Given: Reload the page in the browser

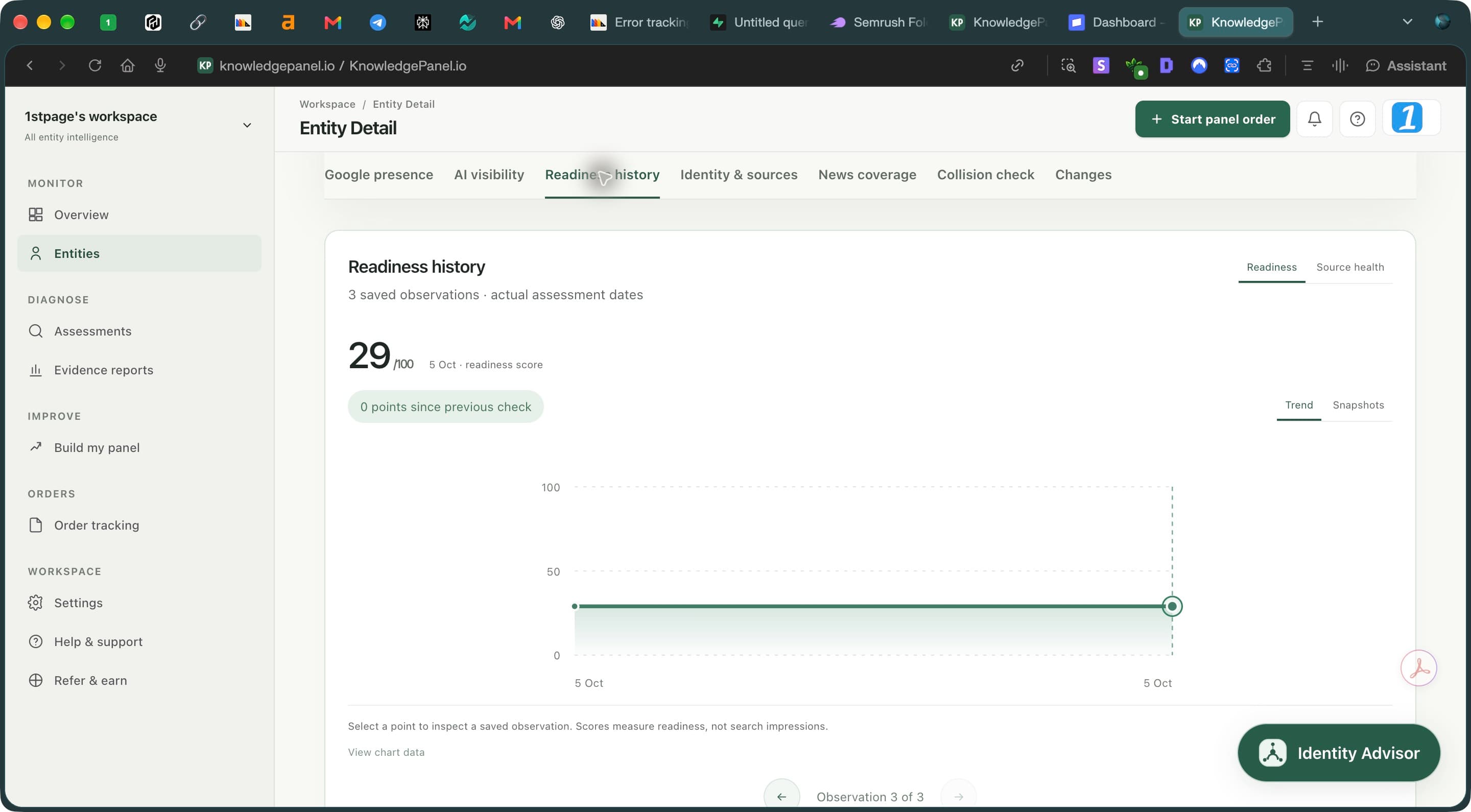Looking at the screenshot, I should click(95, 66).
